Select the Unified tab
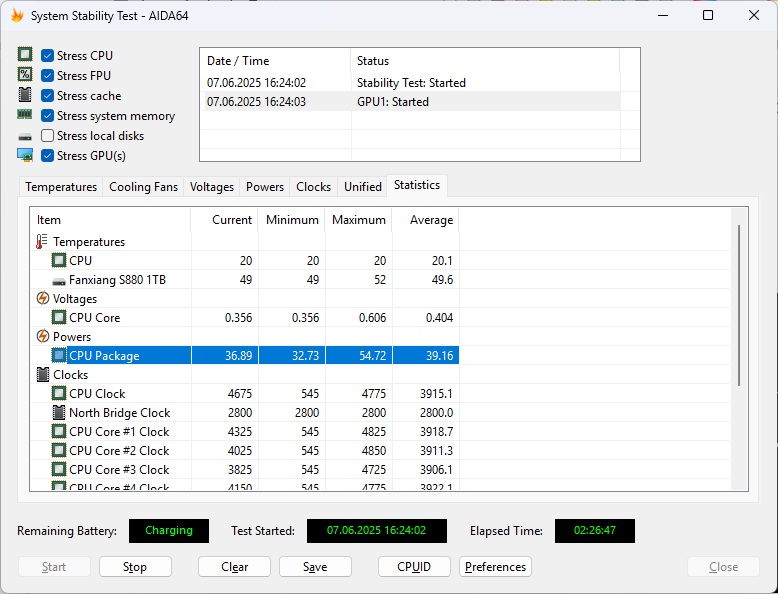Screen dimensions: 778x594 pos(363,187)
